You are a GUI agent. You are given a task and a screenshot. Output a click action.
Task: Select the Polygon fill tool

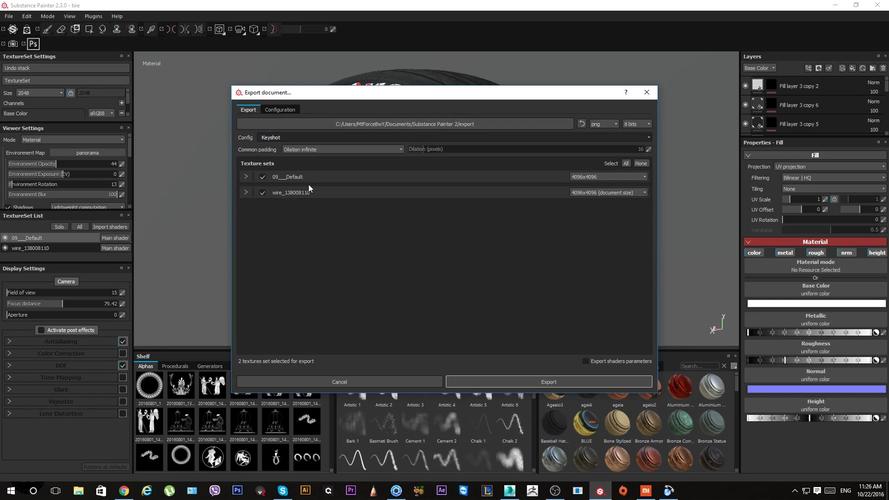89,29
